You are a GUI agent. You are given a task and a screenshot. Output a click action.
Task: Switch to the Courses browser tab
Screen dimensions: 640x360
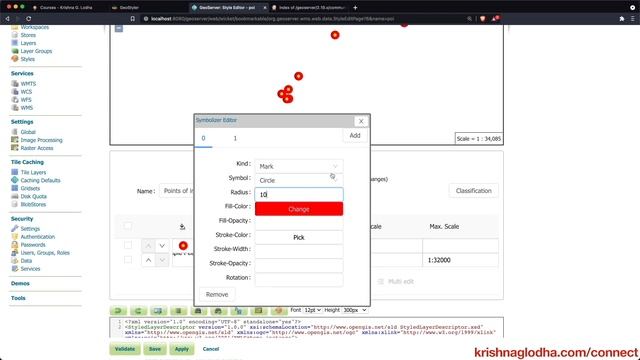coord(65,7)
